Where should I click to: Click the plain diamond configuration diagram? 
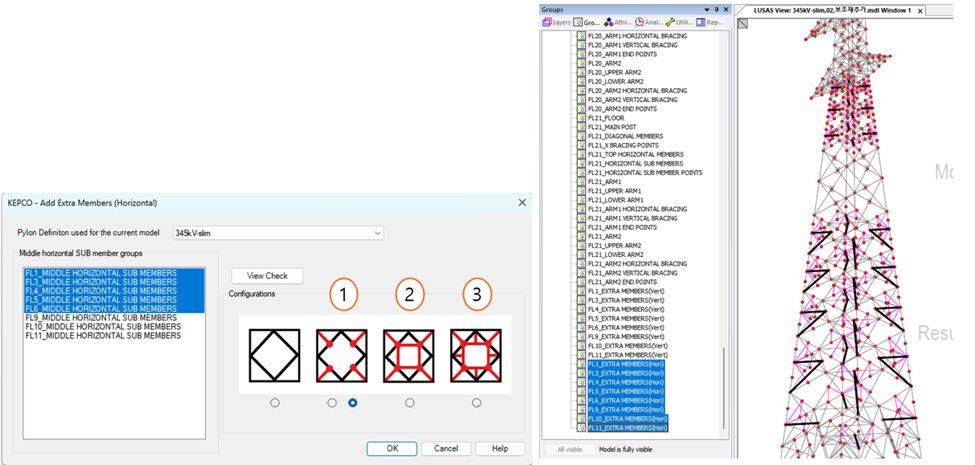[x=275, y=354]
